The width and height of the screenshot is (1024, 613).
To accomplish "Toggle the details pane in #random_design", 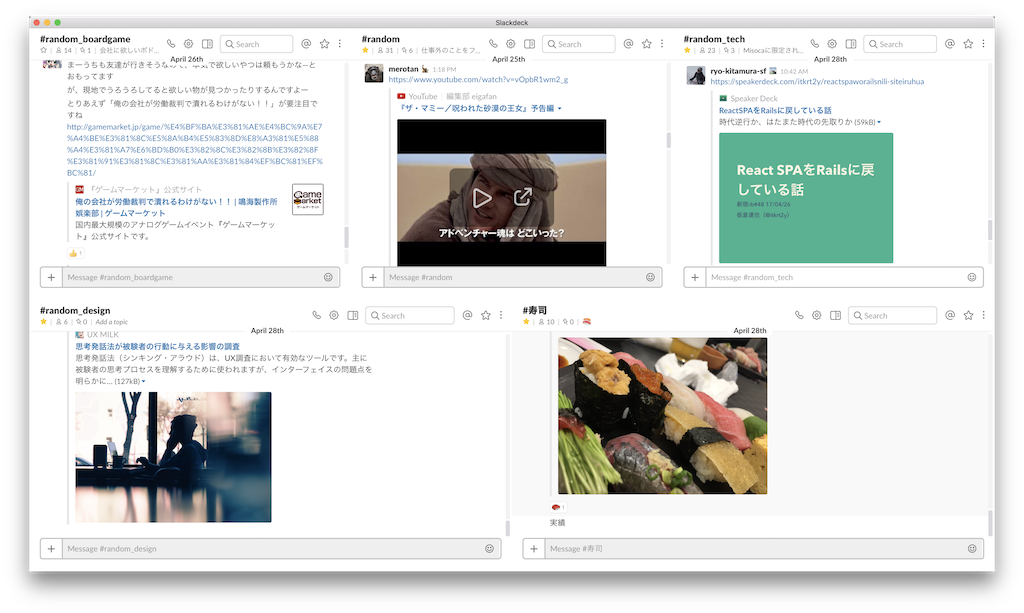I will (353, 315).
